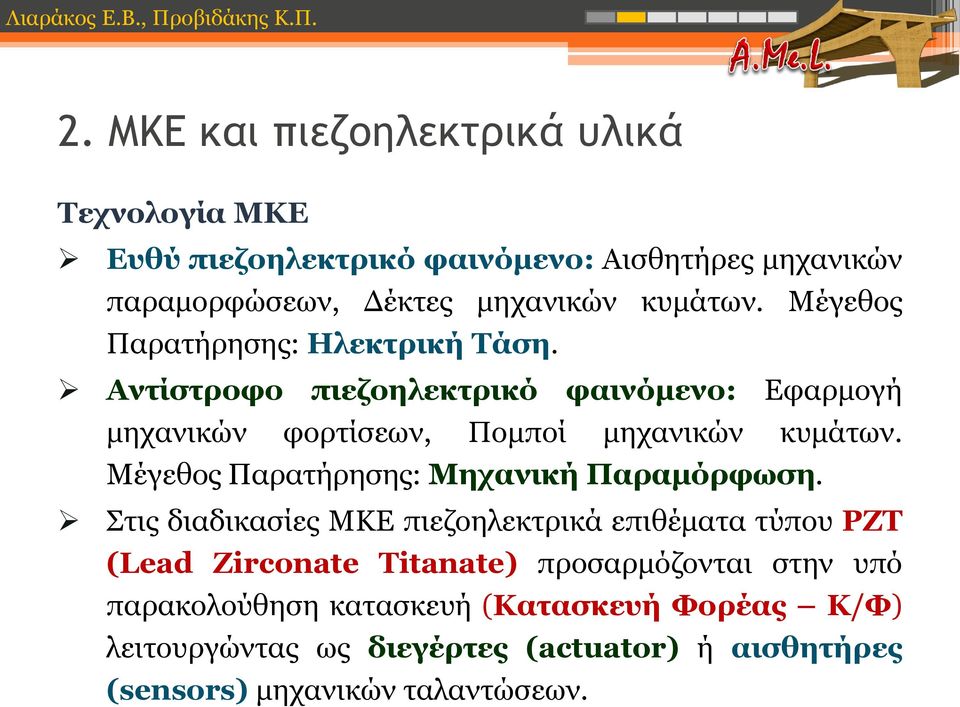960x707 pixels.
Task: Click the word 'προσαρμόζονται'
Action: [x=645, y=564]
